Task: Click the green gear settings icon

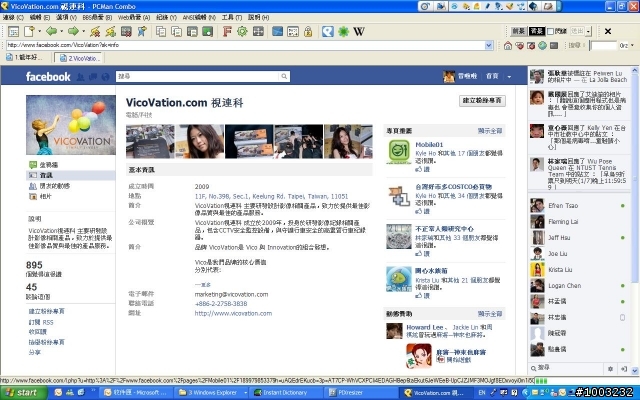Action: click(x=242, y=31)
